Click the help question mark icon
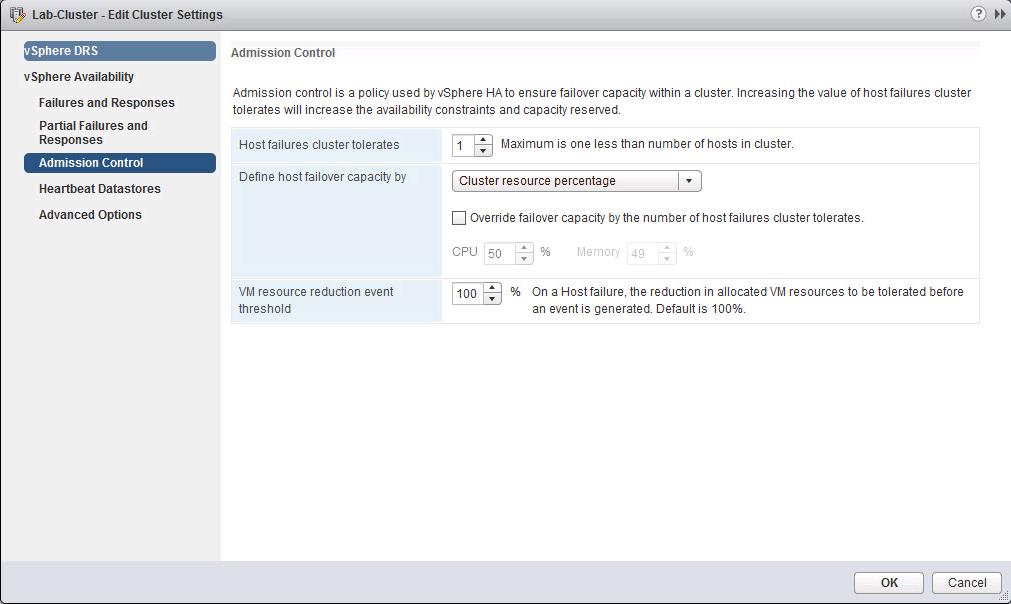Screen dimensions: 1011x604 [977, 14]
